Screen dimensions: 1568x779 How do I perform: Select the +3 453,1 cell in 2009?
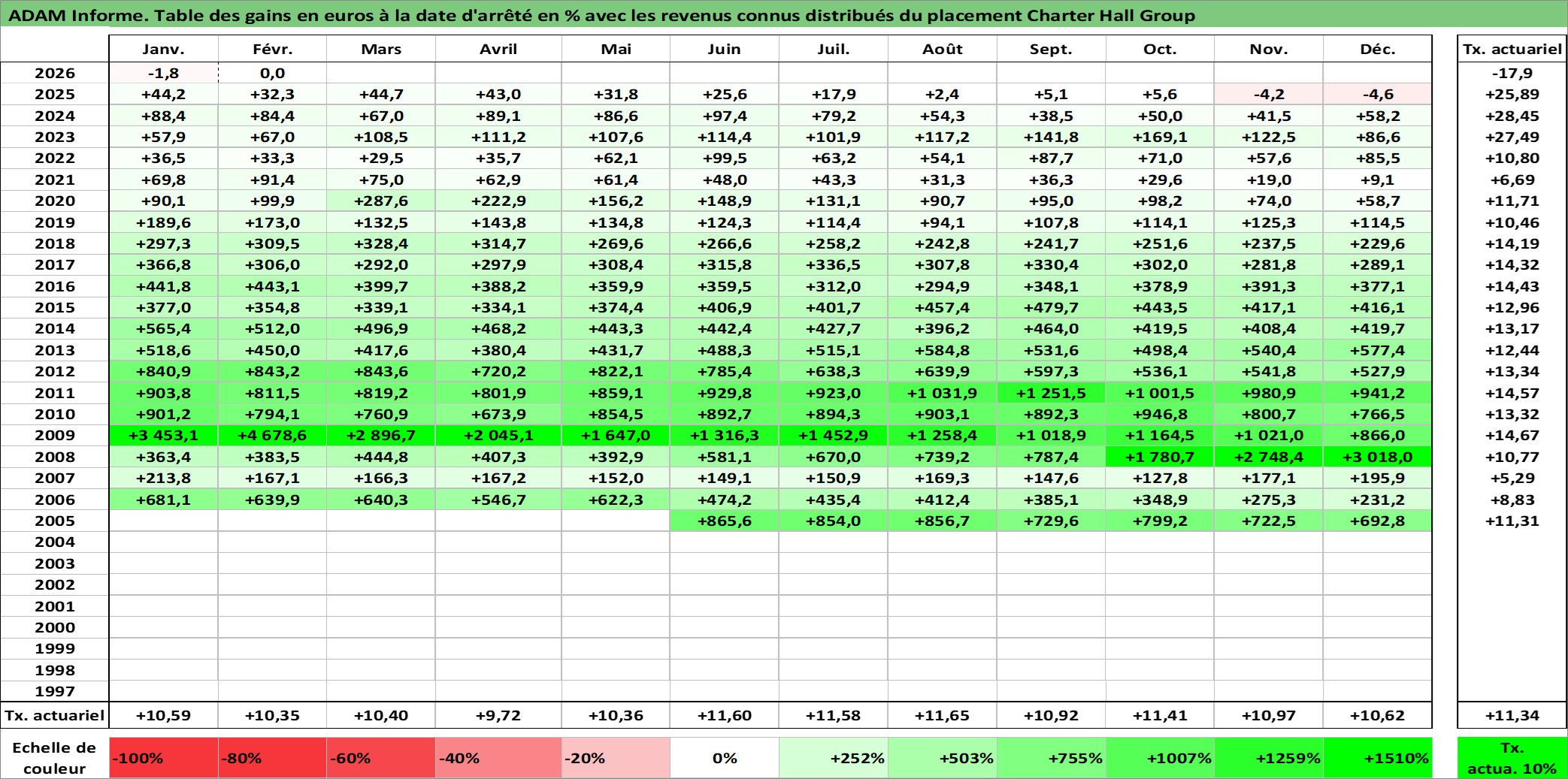(x=163, y=435)
